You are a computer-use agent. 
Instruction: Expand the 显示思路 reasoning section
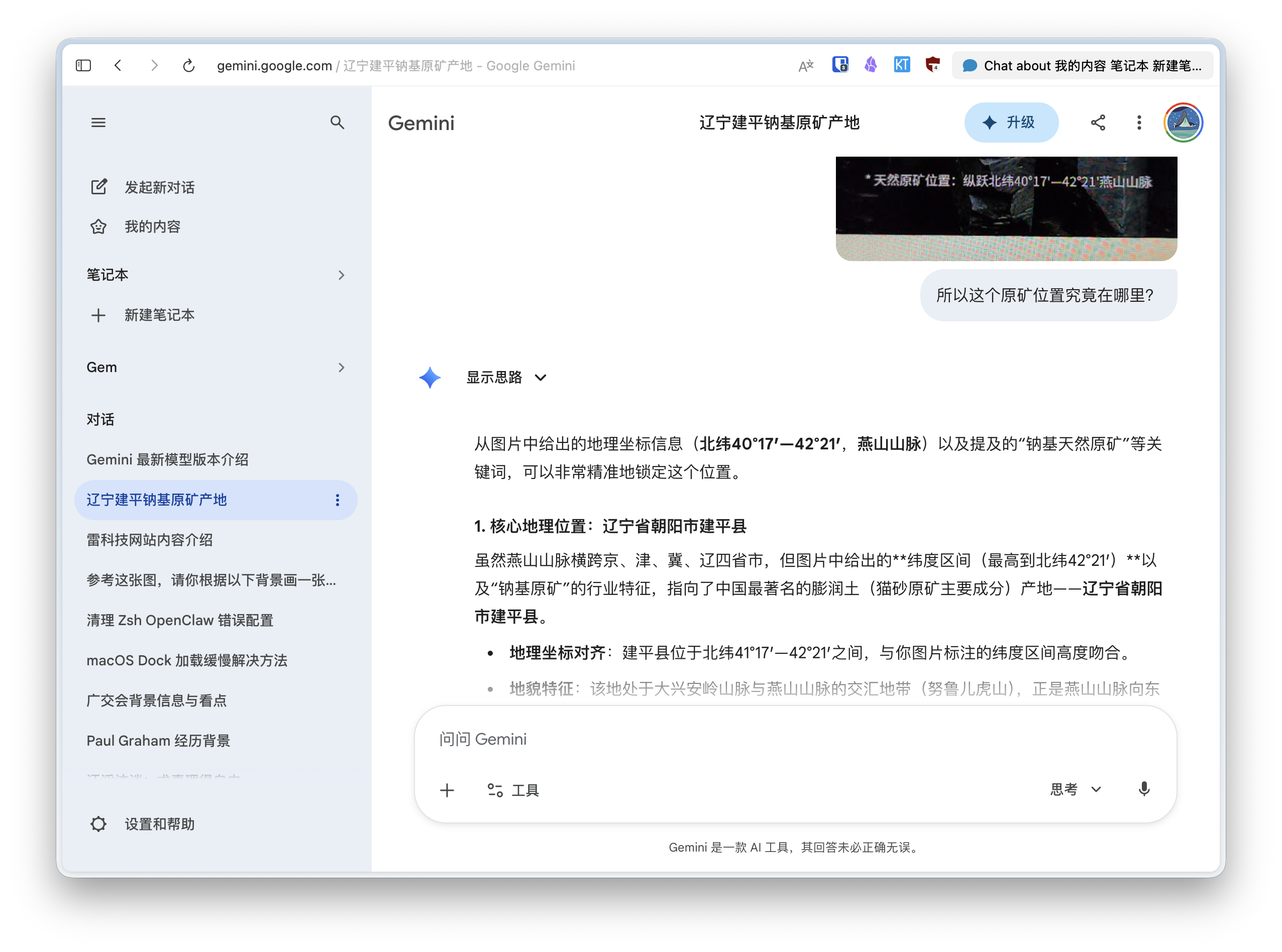pos(505,378)
